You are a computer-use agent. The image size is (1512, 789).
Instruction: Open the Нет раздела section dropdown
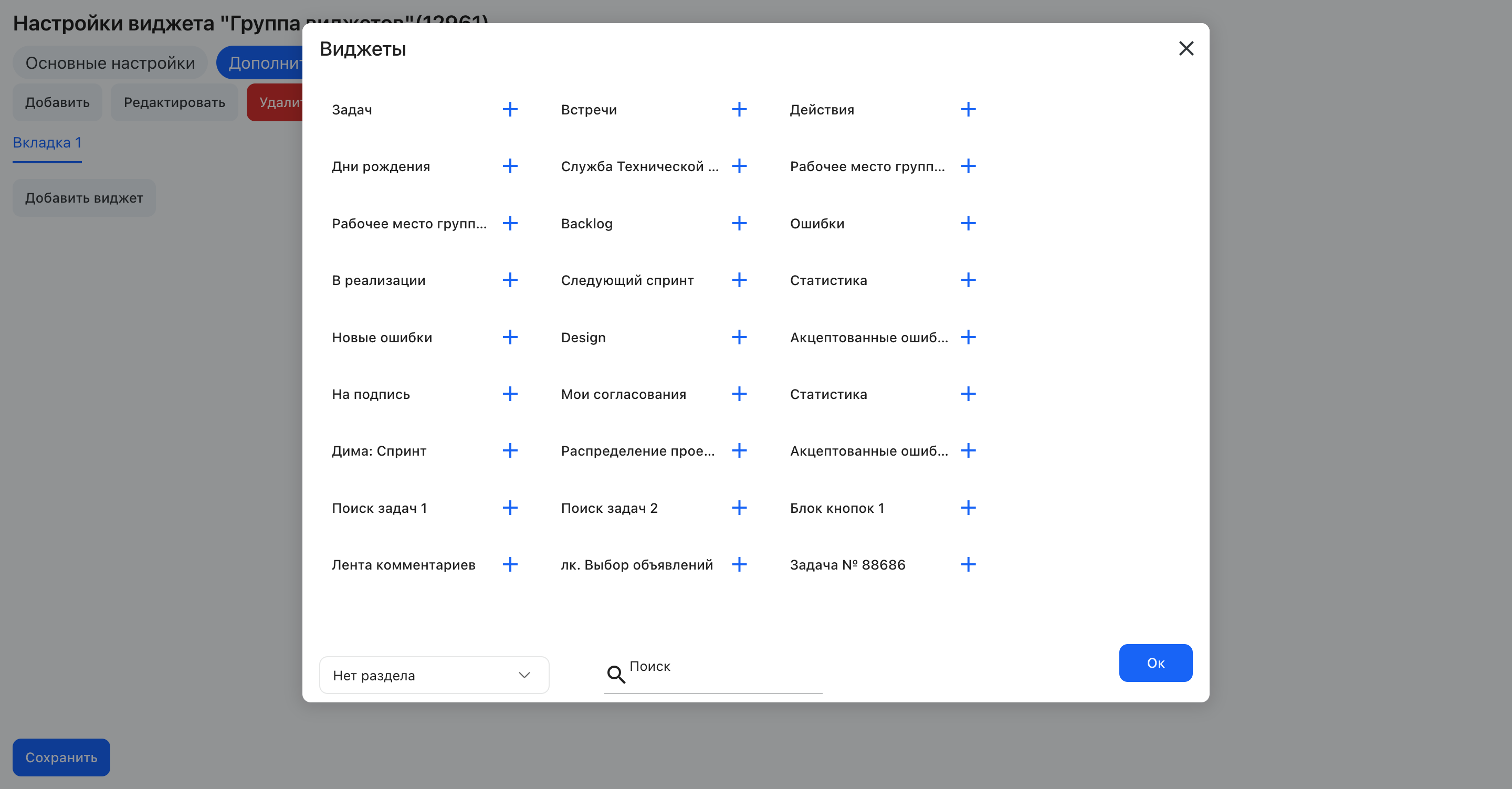coord(434,675)
